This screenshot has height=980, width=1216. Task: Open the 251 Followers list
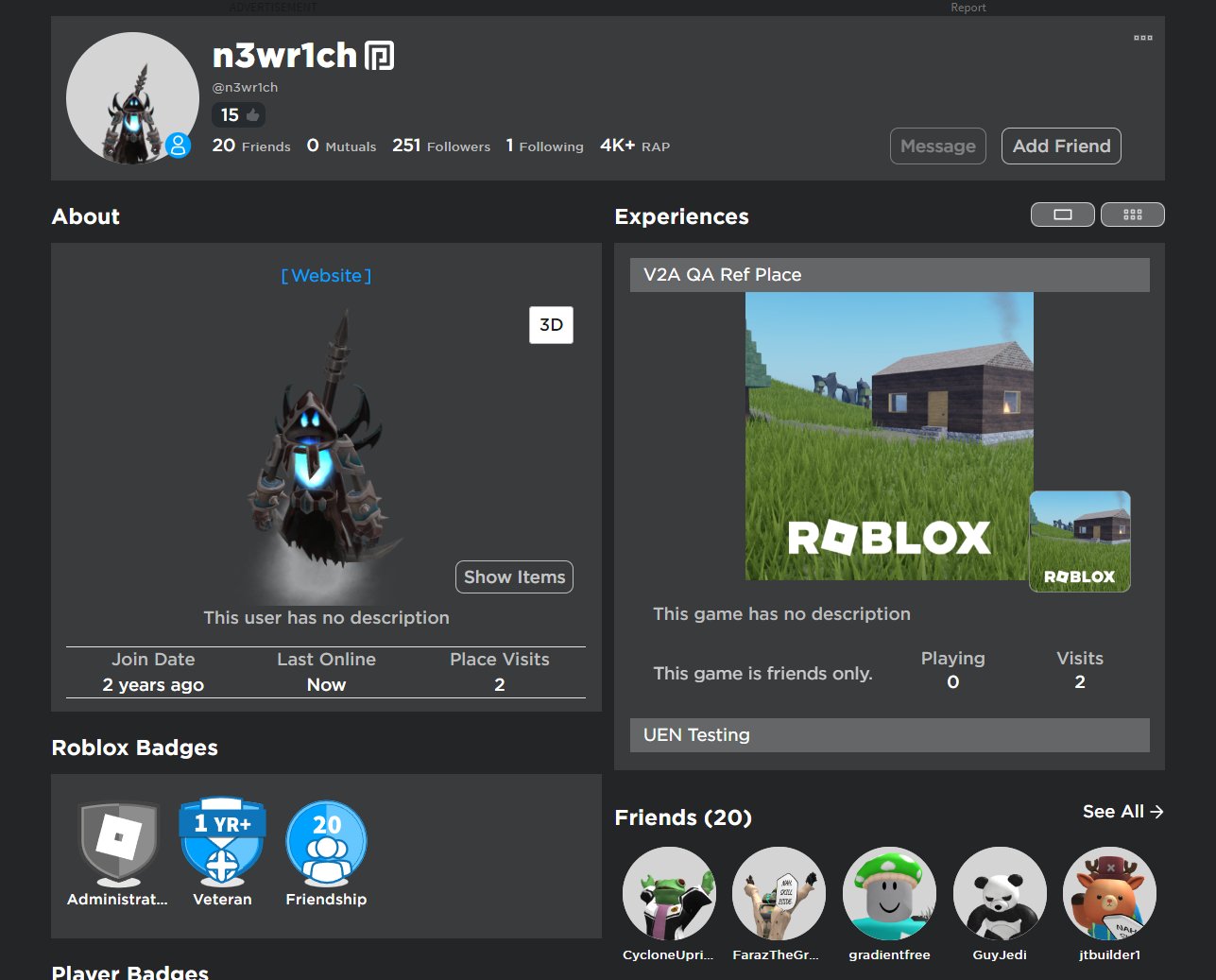441,146
